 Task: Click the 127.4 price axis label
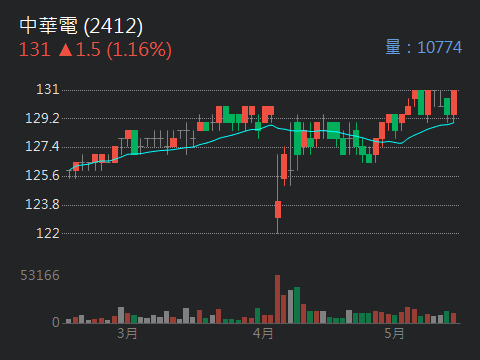pos(43,146)
